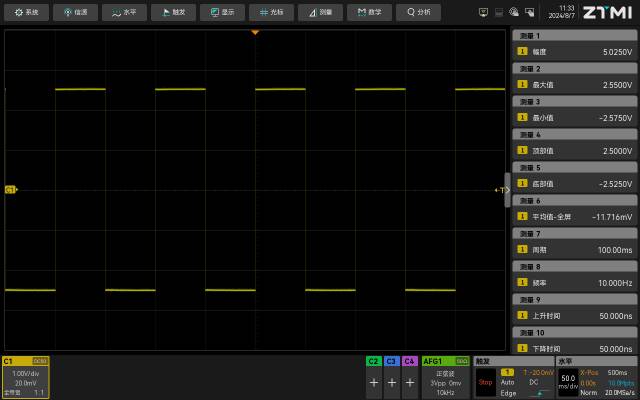Select the 测量 6 header
Image resolution: width=640 pixels, height=400 pixels.
[x=575, y=201]
